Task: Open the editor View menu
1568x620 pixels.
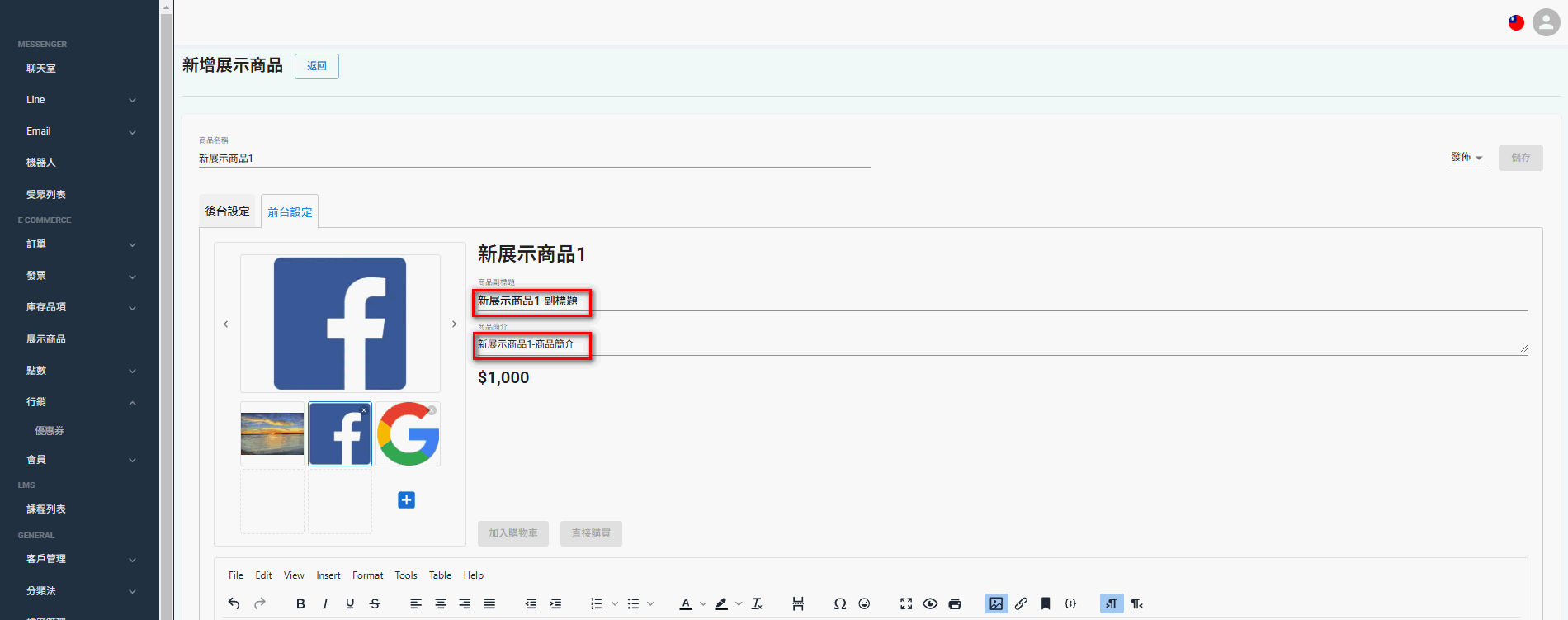Action: [294, 575]
